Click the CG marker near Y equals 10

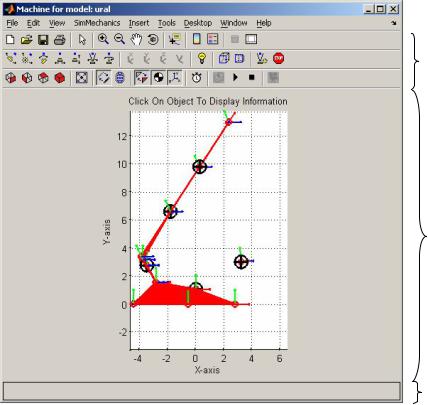coord(199,167)
